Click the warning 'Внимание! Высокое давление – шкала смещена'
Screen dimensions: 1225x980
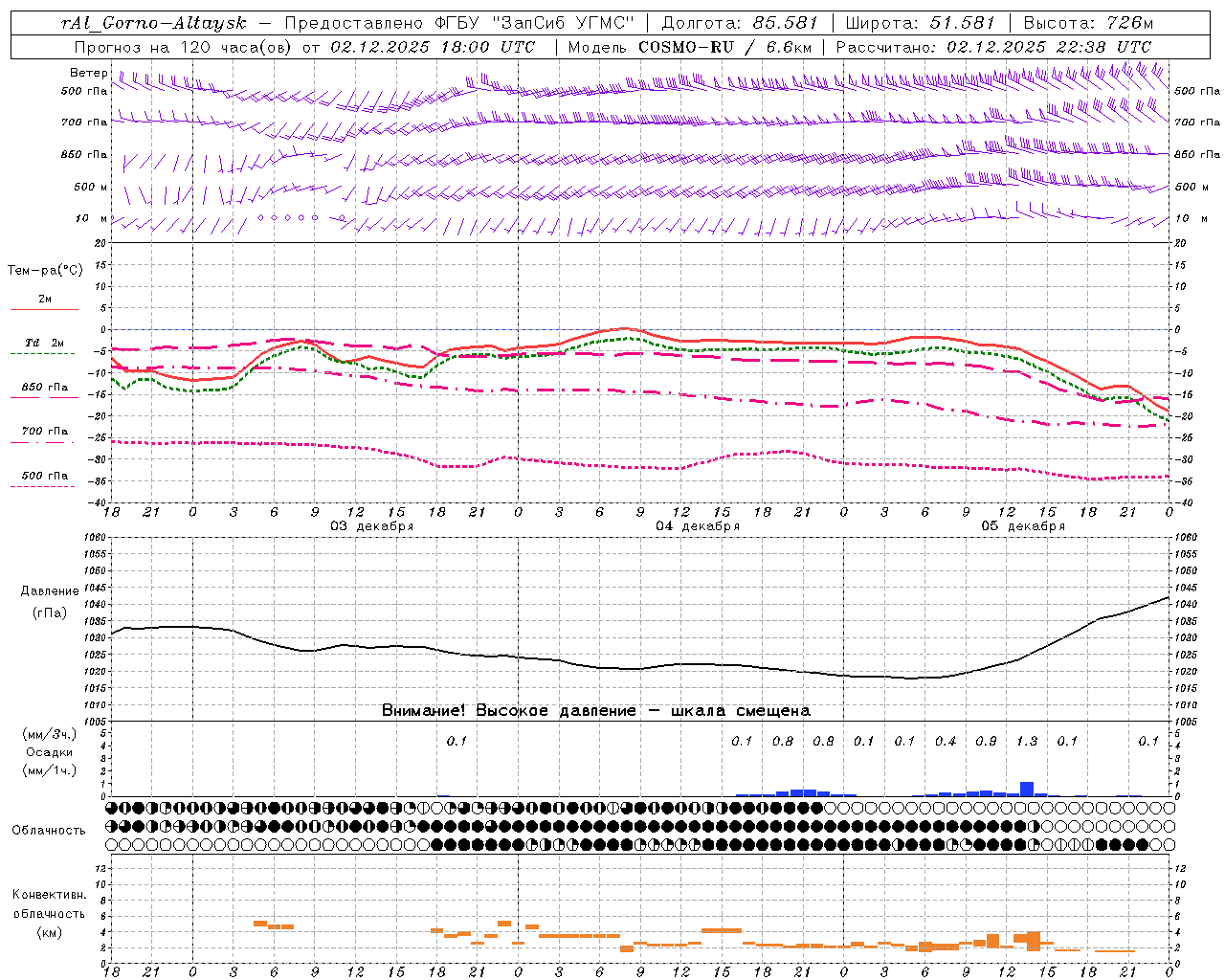pos(595,711)
